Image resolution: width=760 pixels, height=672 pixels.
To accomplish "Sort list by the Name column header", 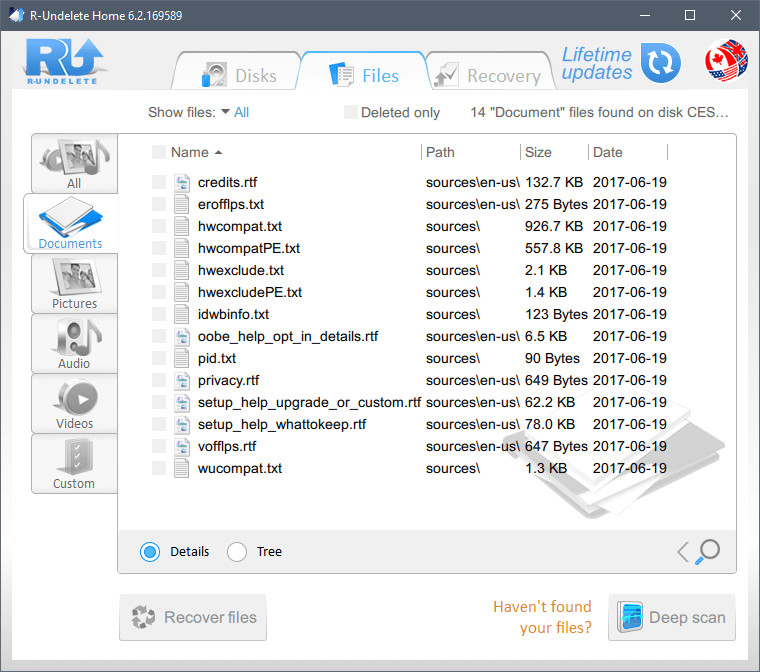I will pos(190,152).
